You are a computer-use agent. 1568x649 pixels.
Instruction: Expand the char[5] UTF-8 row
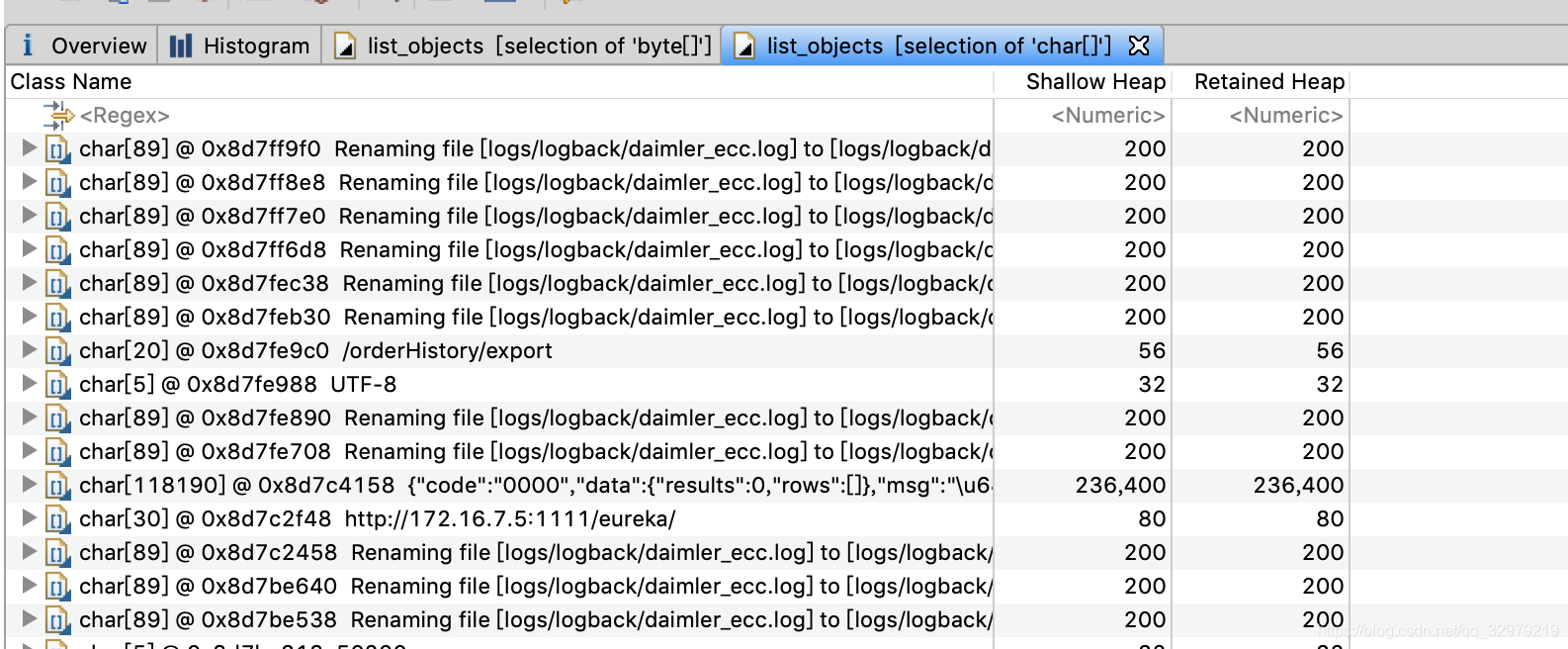pos(30,383)
